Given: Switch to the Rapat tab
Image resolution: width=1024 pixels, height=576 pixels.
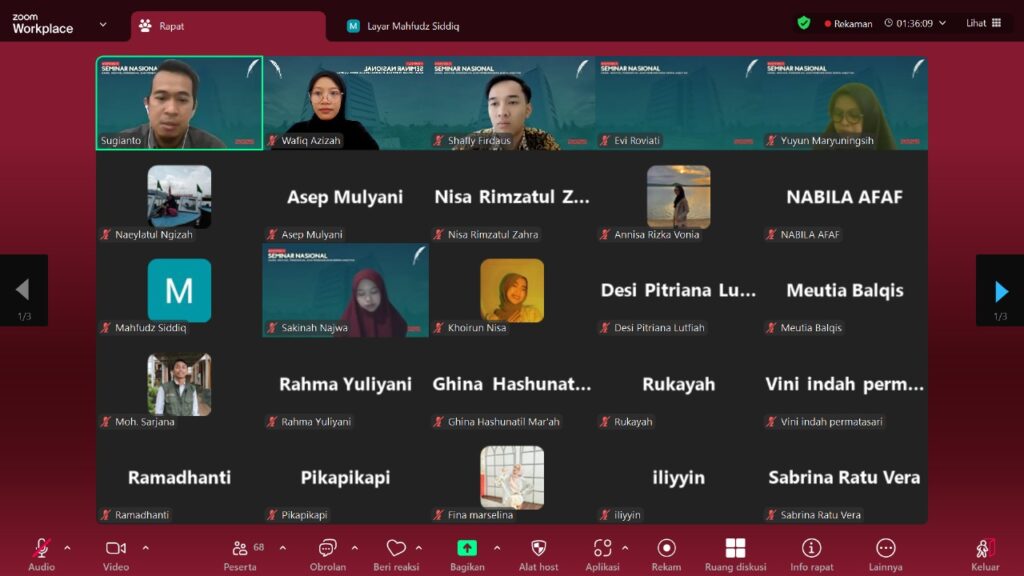Looking at the screenshot, I should tap(227, 26).
